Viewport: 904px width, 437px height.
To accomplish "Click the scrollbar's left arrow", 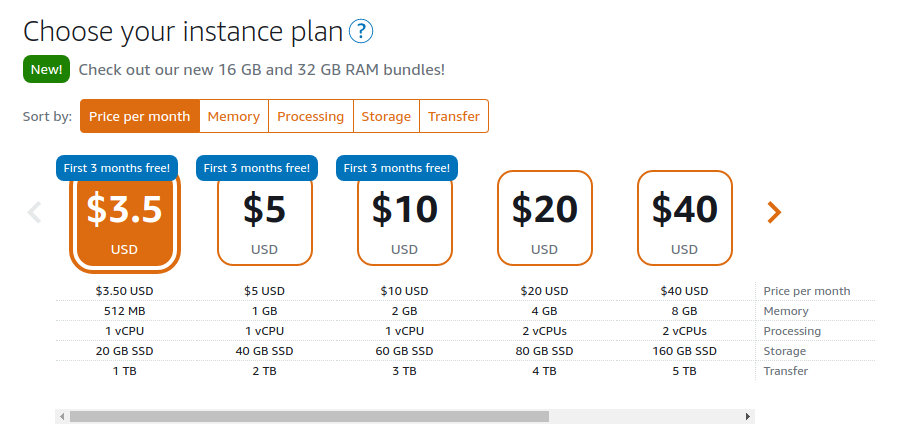I will tap(62, 416).
